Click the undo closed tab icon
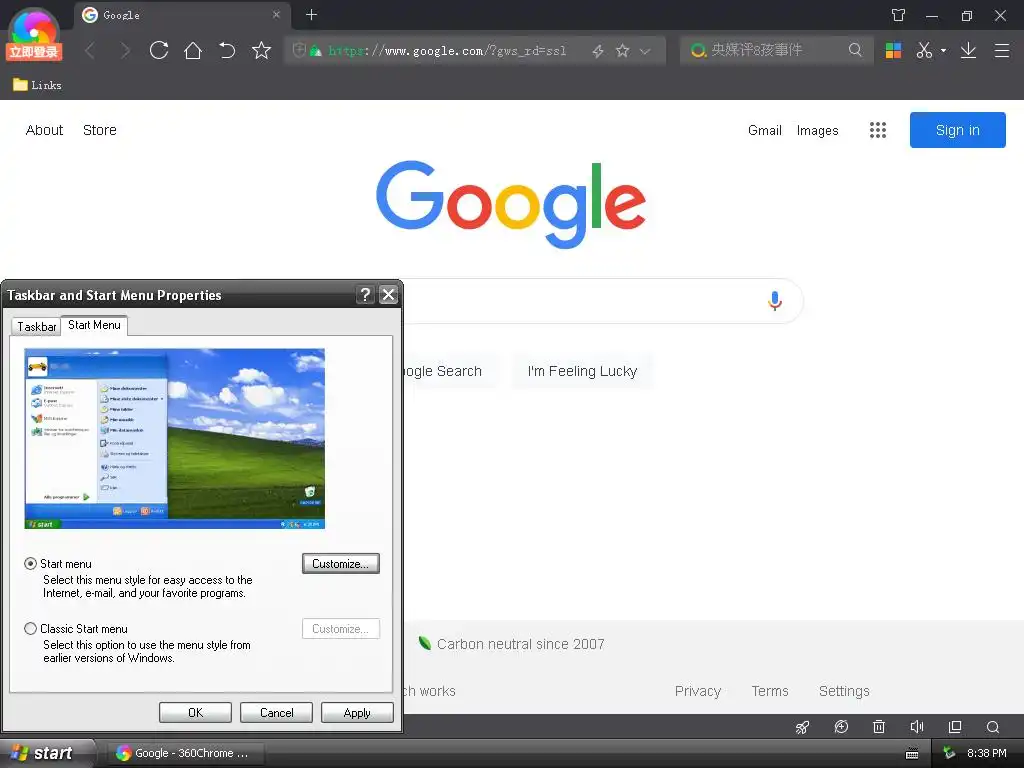 pos(227,50)
